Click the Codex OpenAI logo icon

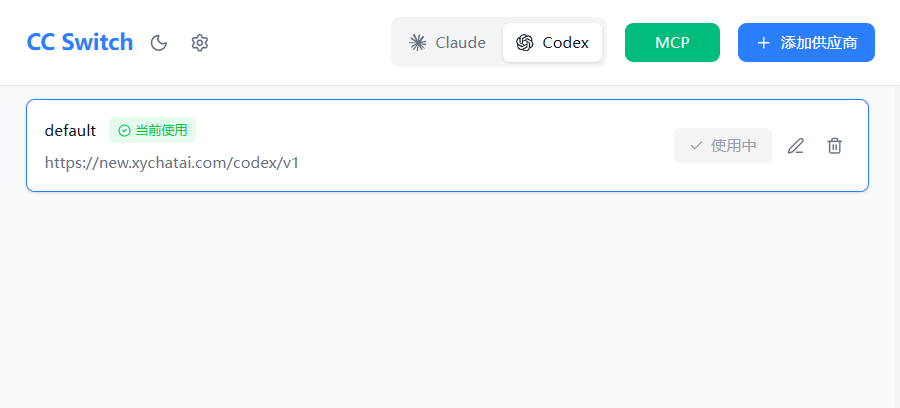pyautogui.click(x=524, y=43)
